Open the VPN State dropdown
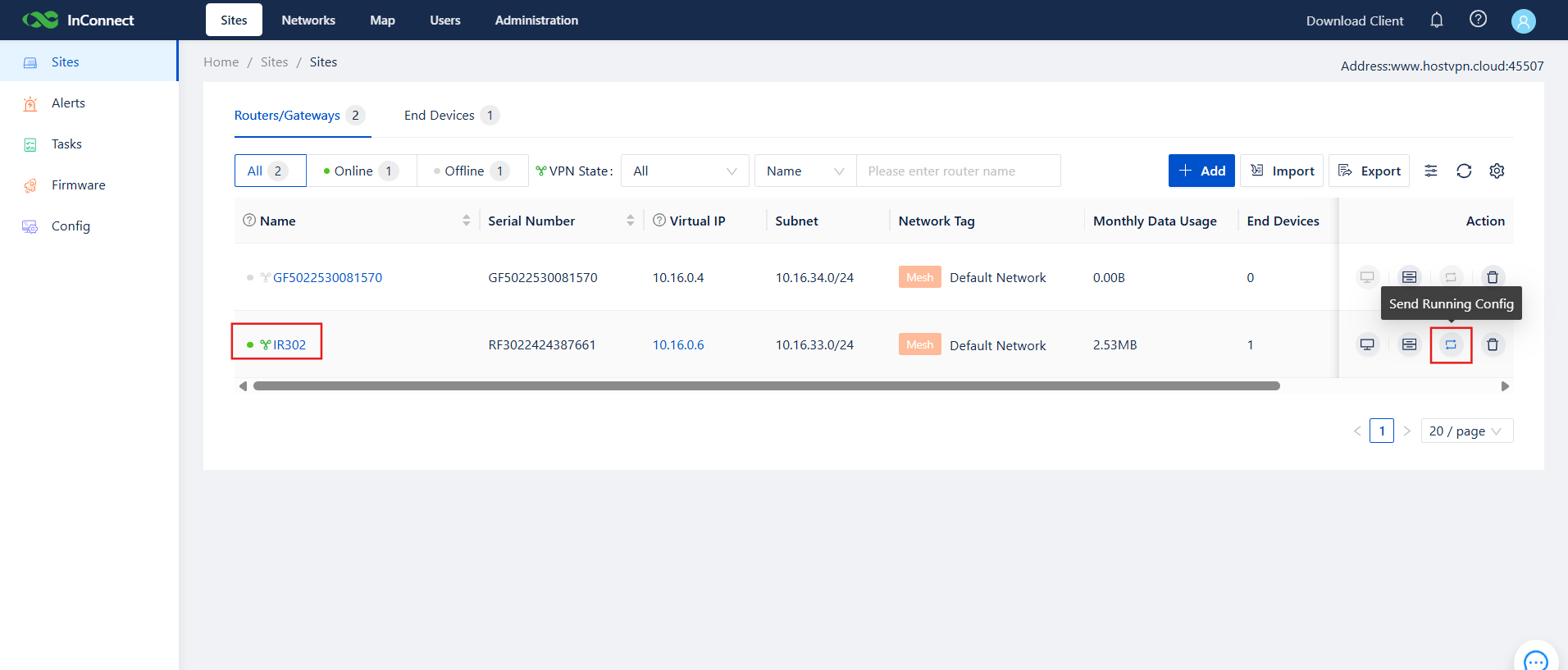Viewport: 1568px width, 670px height. (685, 171)
